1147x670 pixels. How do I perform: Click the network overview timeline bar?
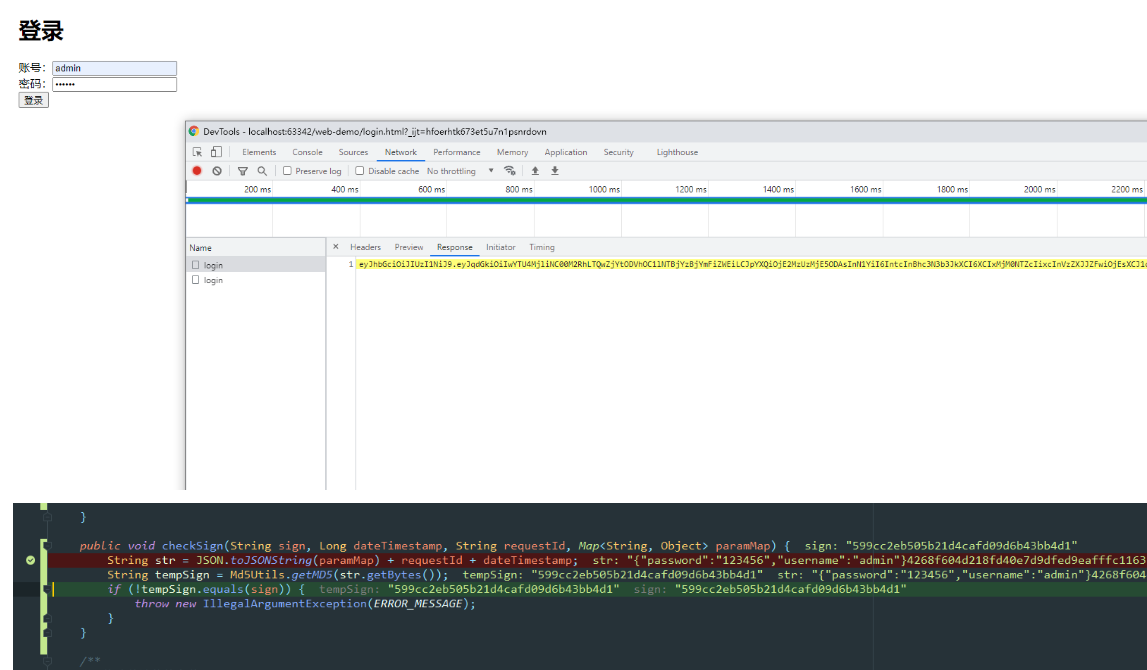pyautogui.click(x=666, y=200)
